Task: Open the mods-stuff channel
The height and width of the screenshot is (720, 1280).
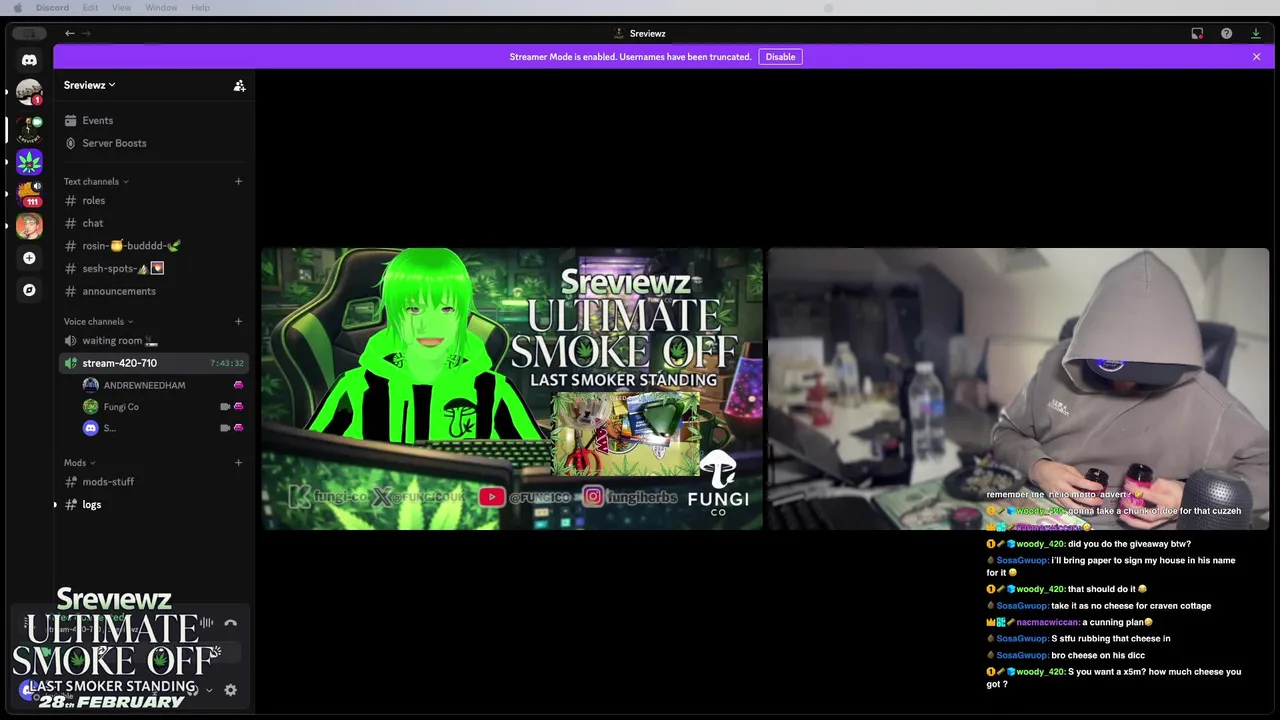Action: coord(152,481)
